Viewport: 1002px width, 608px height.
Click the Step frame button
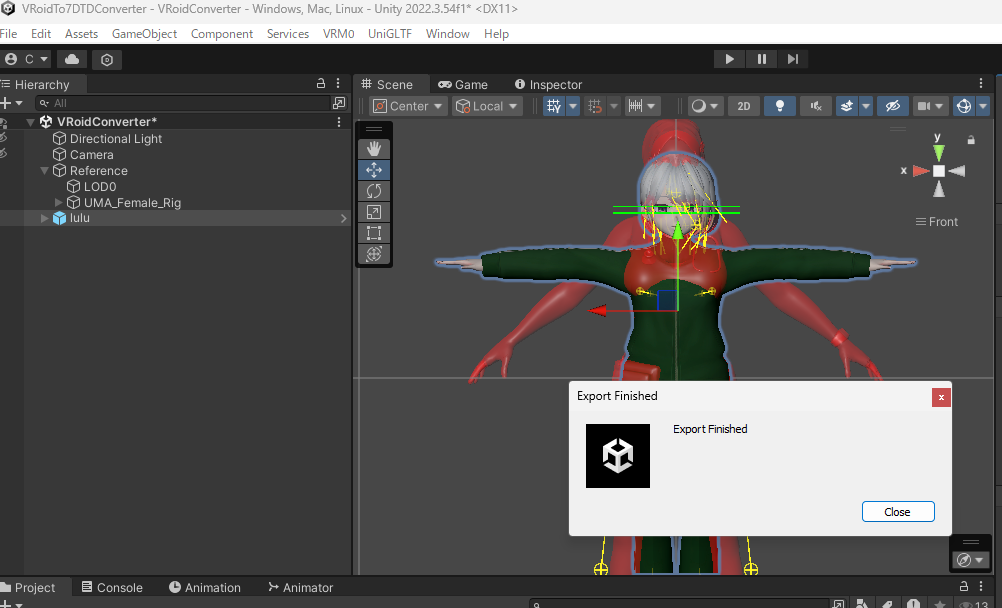tap(793, 59)
